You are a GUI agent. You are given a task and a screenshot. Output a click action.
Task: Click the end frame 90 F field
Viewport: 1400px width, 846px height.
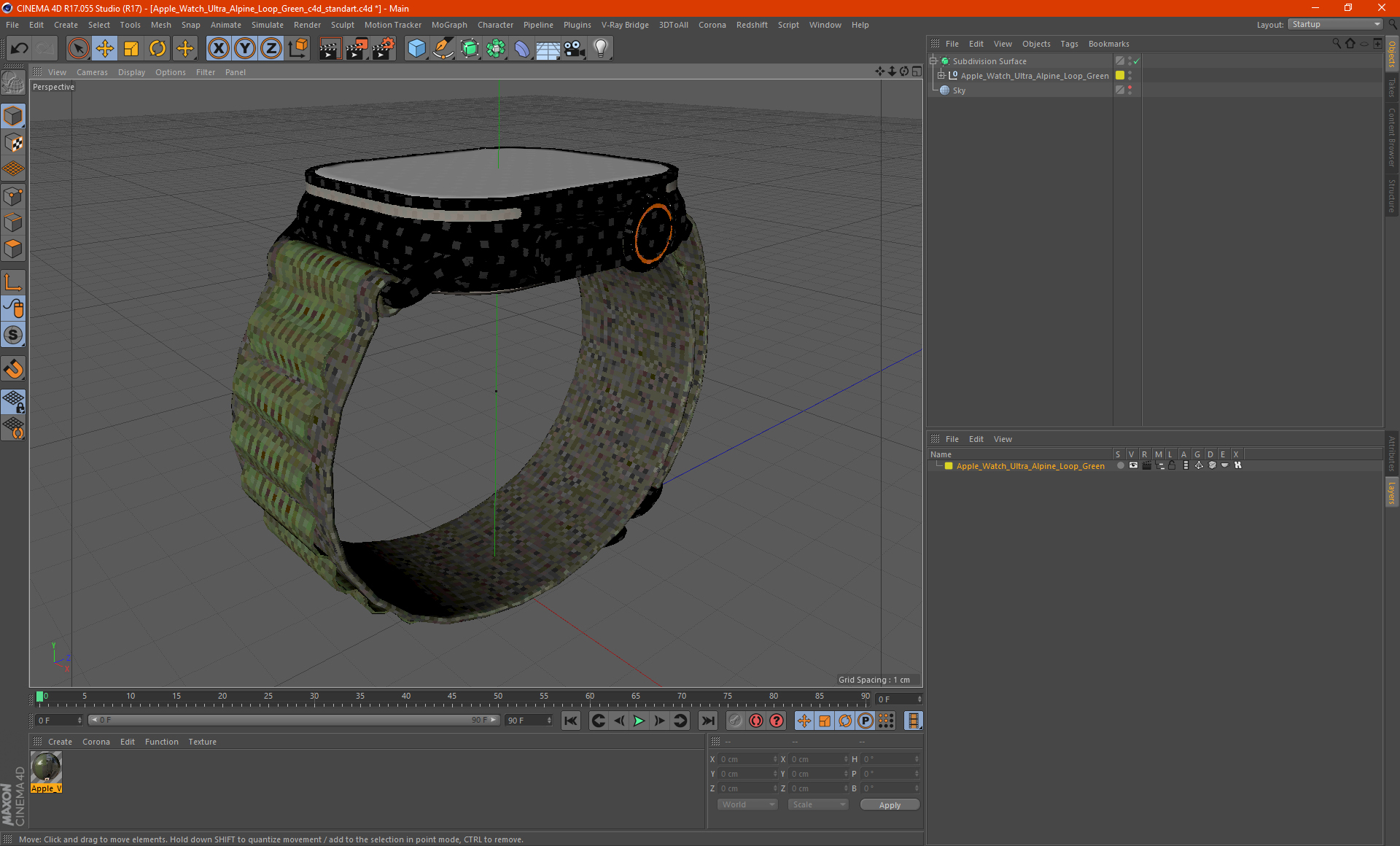click(x=529, y=720)
